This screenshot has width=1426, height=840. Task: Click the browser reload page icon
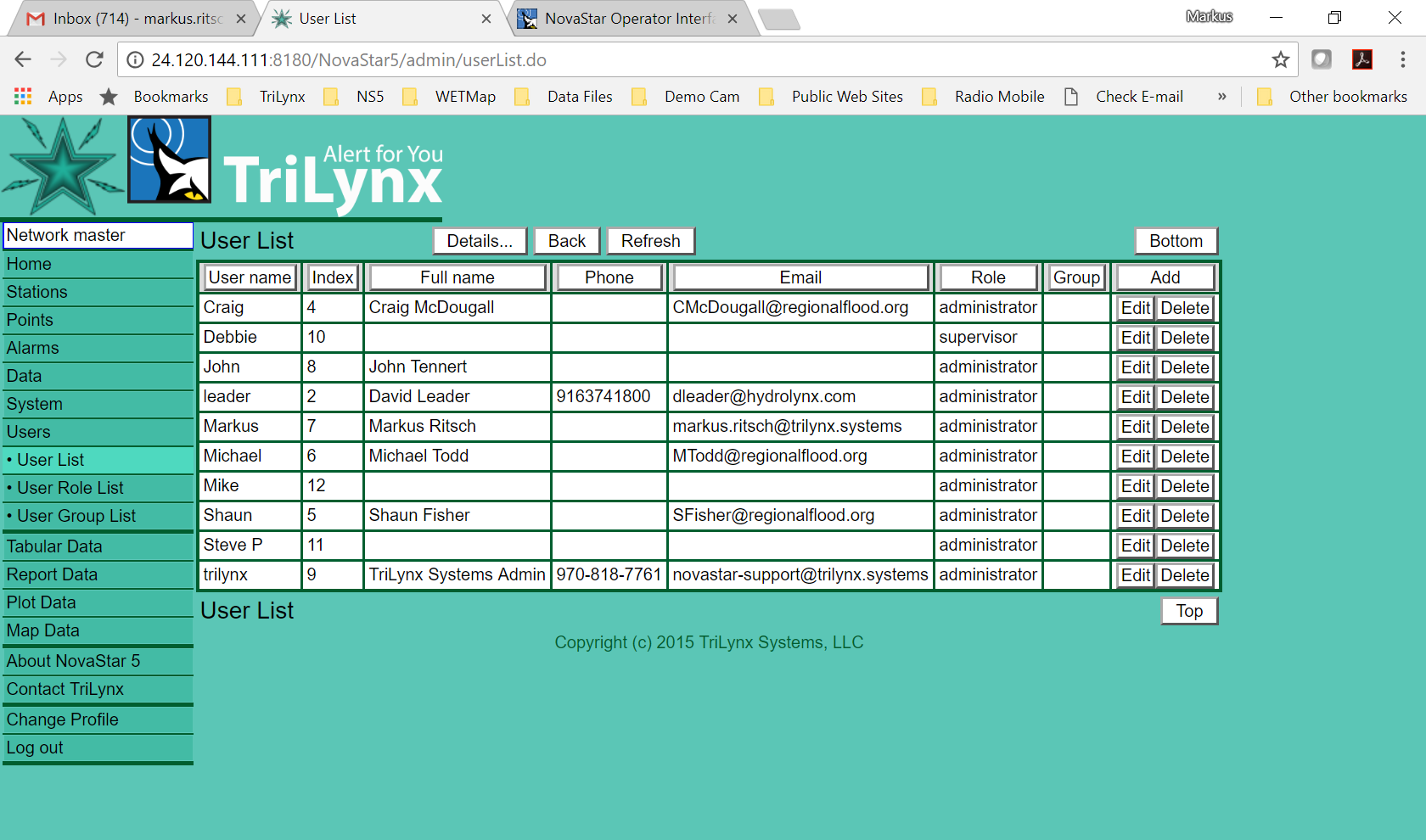(94, 59)
